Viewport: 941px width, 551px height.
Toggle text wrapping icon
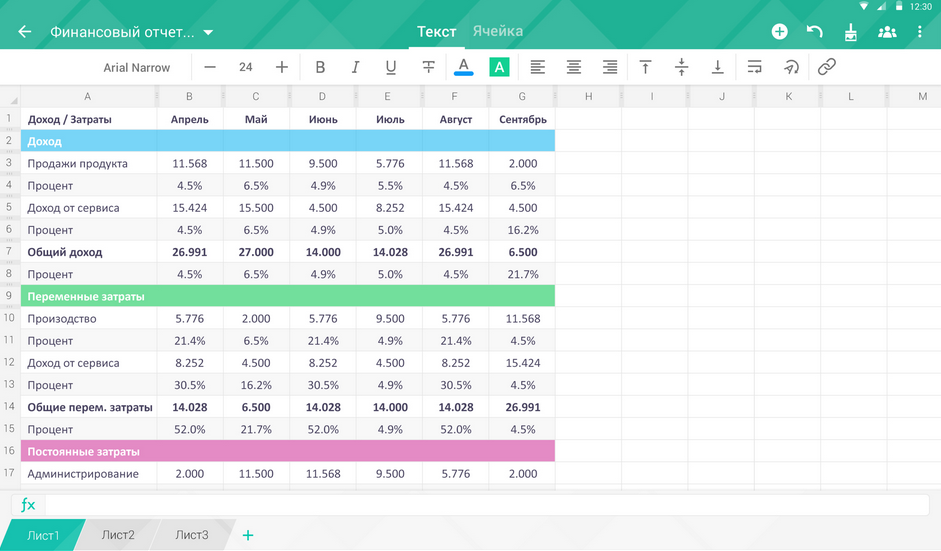click(x=754, y=67)
